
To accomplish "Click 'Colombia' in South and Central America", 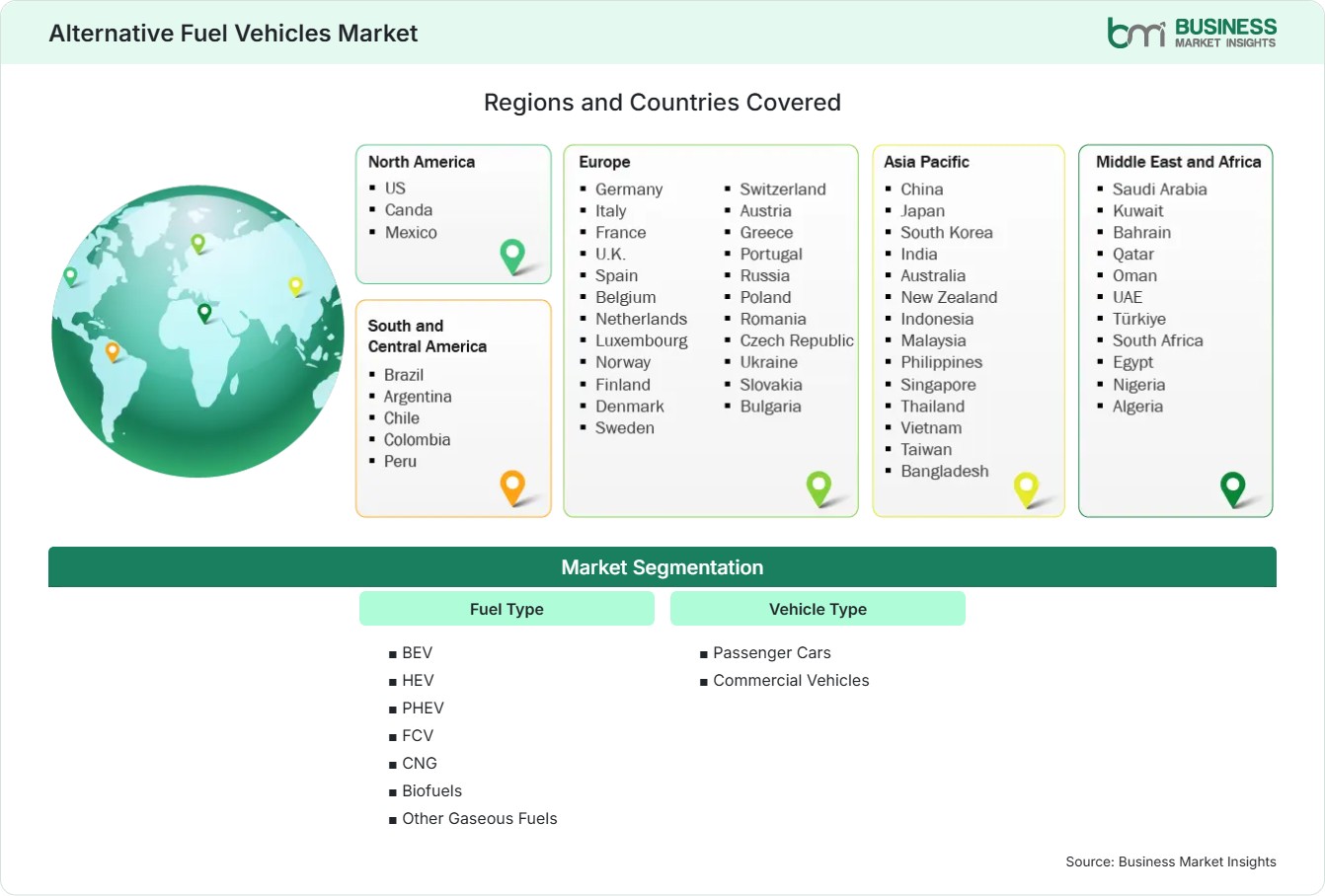I will click(417, 440).
